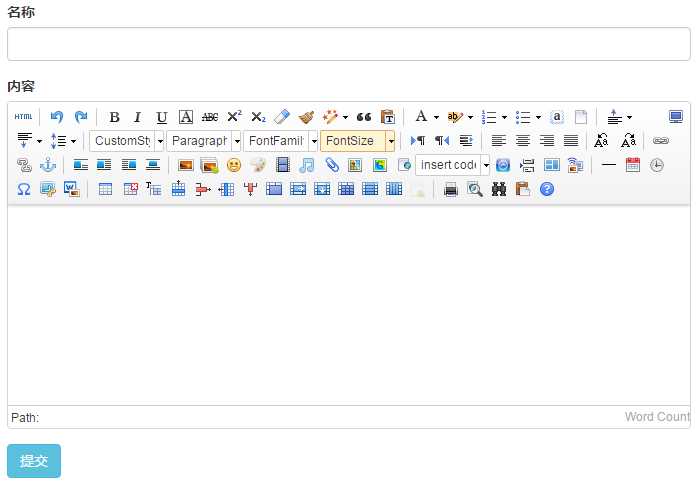Insert current time clock icon
The width and height of the screenshot is (700, 486).
pos(657,165)
